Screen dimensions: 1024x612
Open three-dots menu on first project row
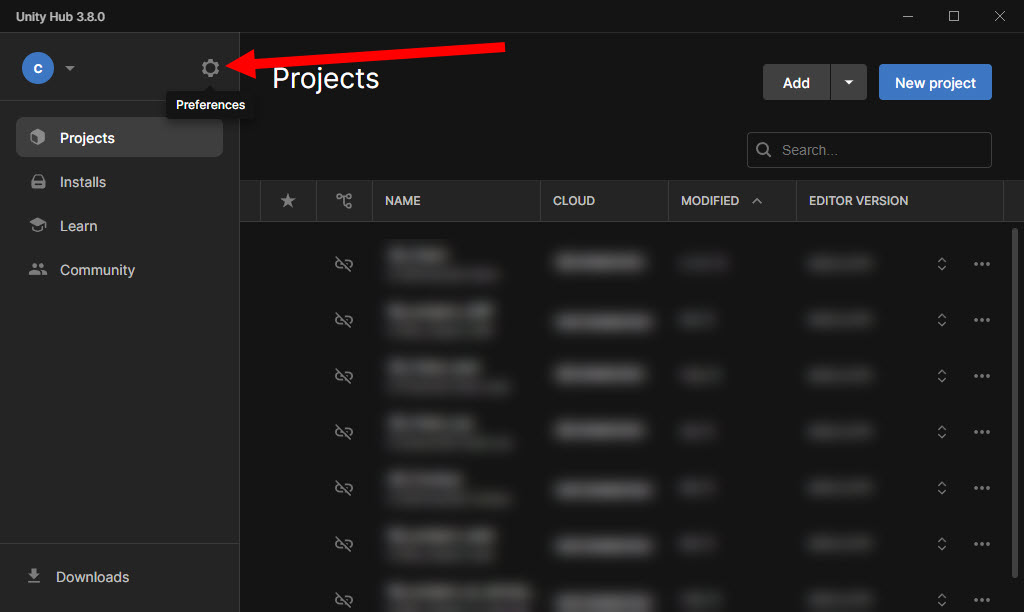982,264
